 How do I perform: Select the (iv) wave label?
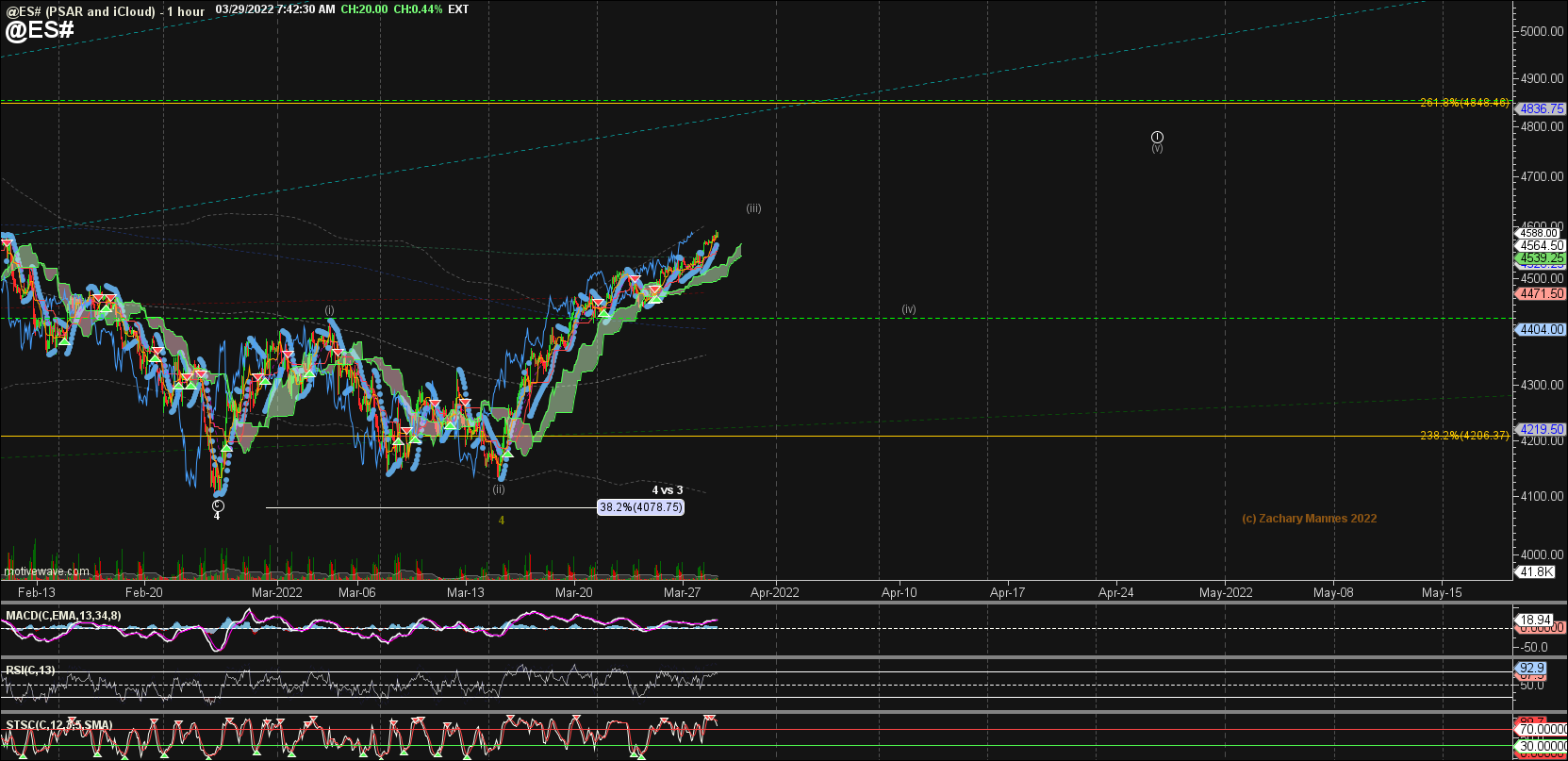pyautogui.click(x=909, y=308)
